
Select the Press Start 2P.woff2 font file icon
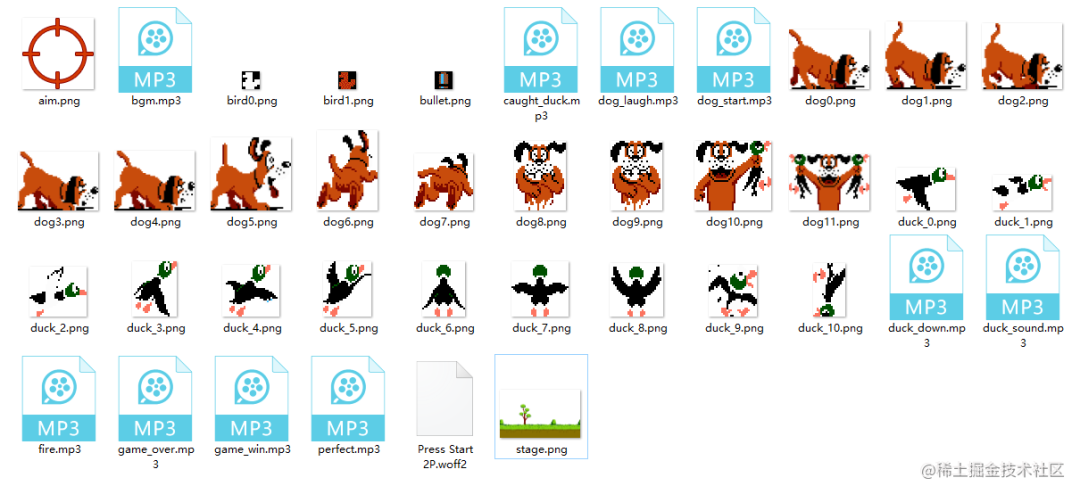click(445, 398)
